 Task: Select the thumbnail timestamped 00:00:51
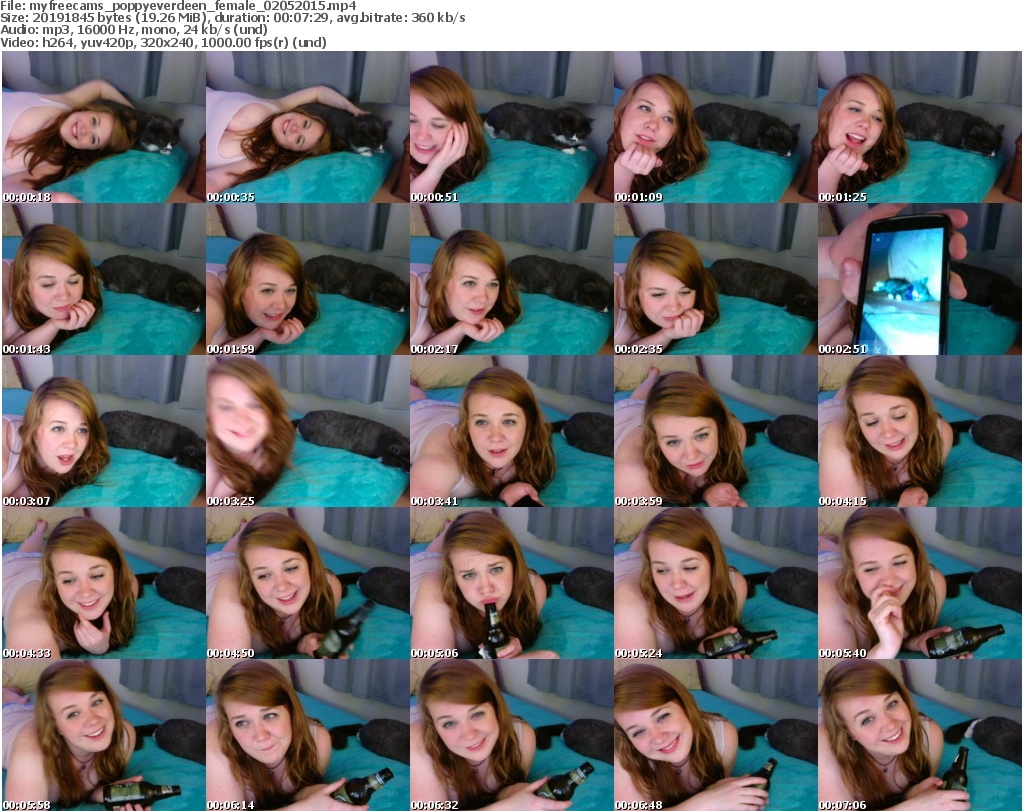coord(511,127)
